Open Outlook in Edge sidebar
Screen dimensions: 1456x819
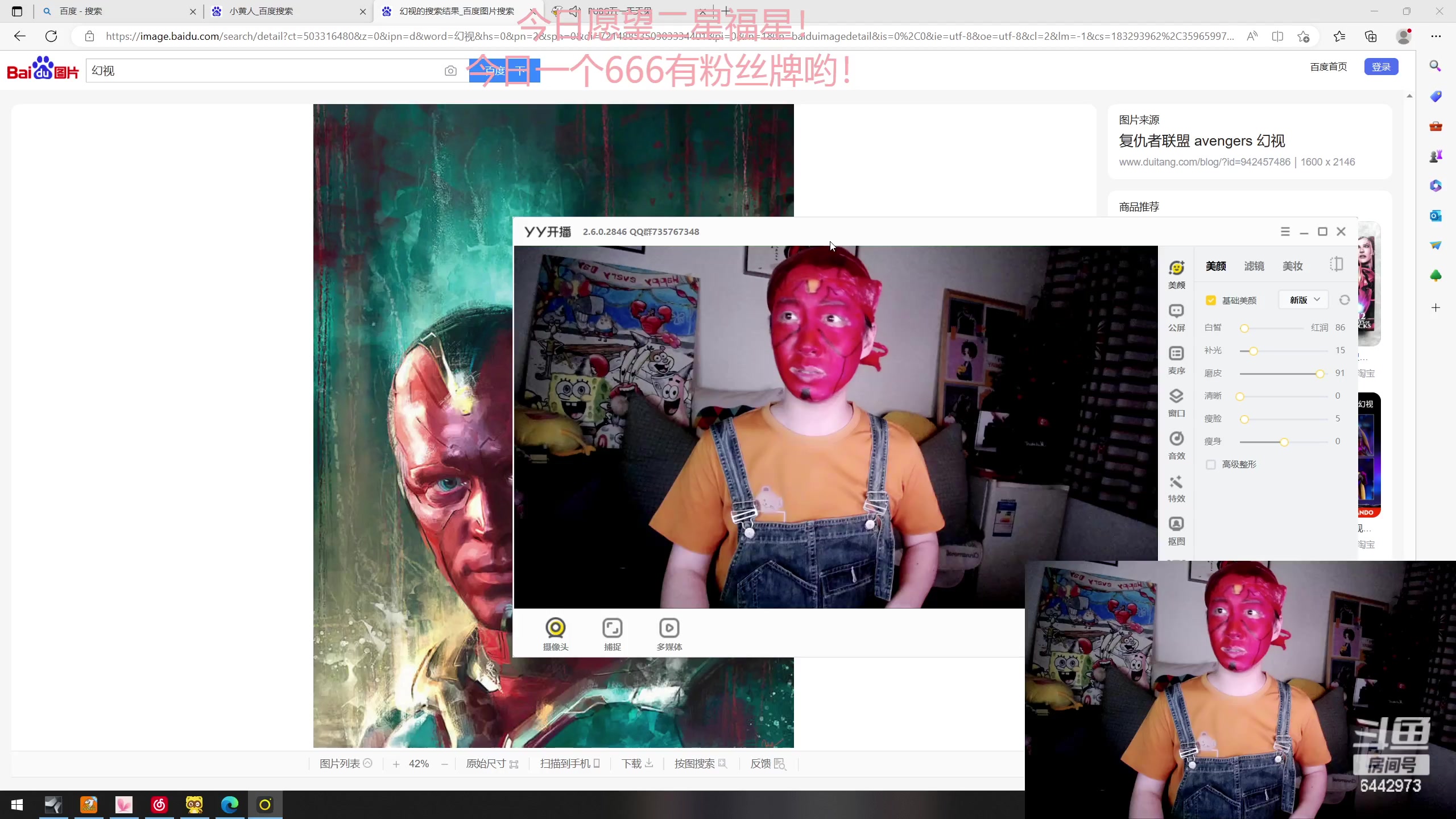1436,216
